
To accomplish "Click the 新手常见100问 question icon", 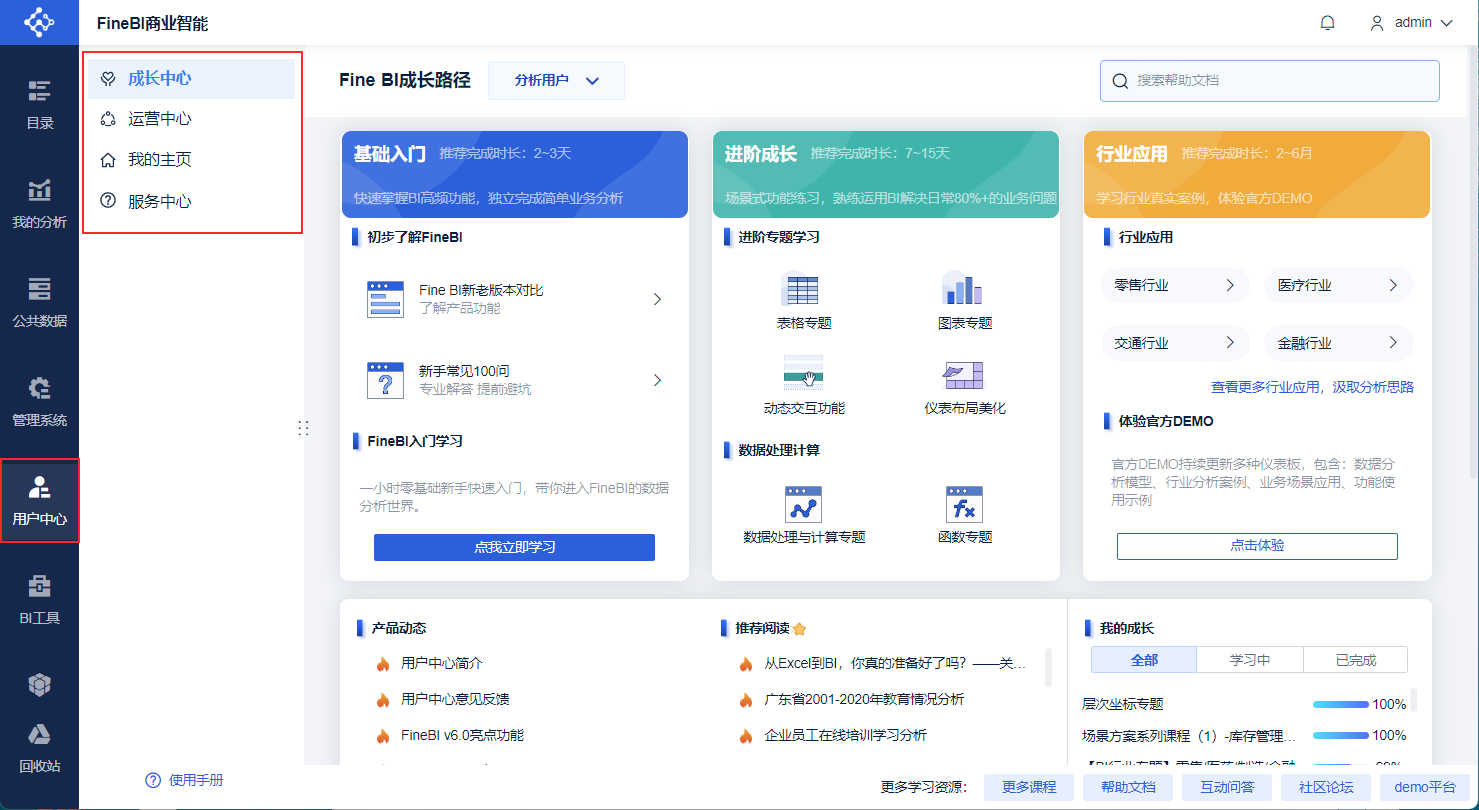I will (x=385, y=380).
